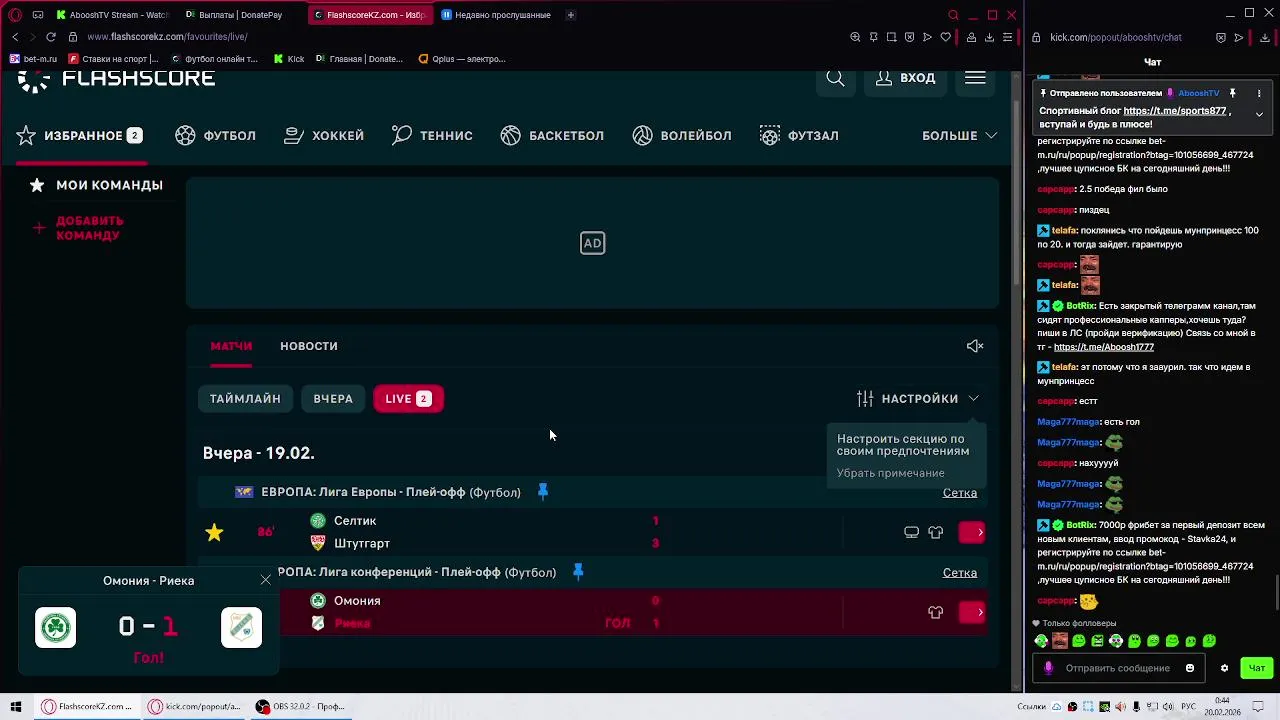
Task: Open the t.me/sports877 link in pinned message
Action: (x=1174, y=111)
